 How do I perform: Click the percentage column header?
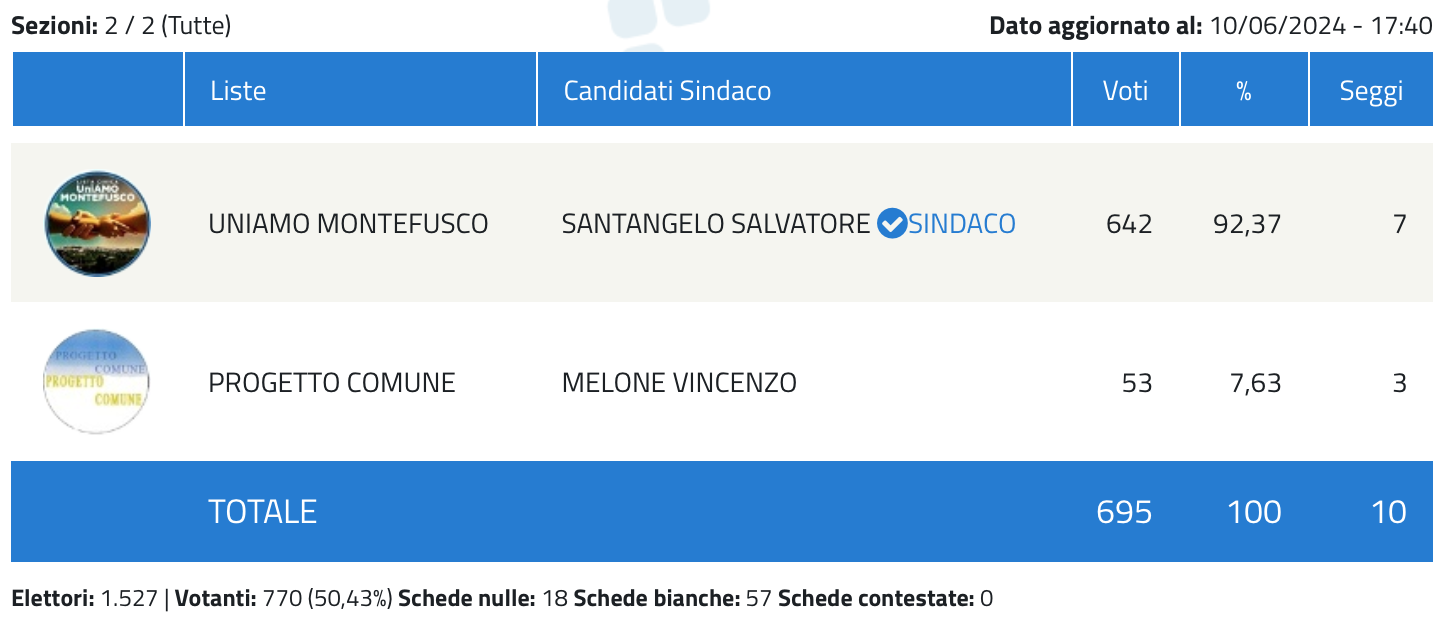(x=1244, y=91)
